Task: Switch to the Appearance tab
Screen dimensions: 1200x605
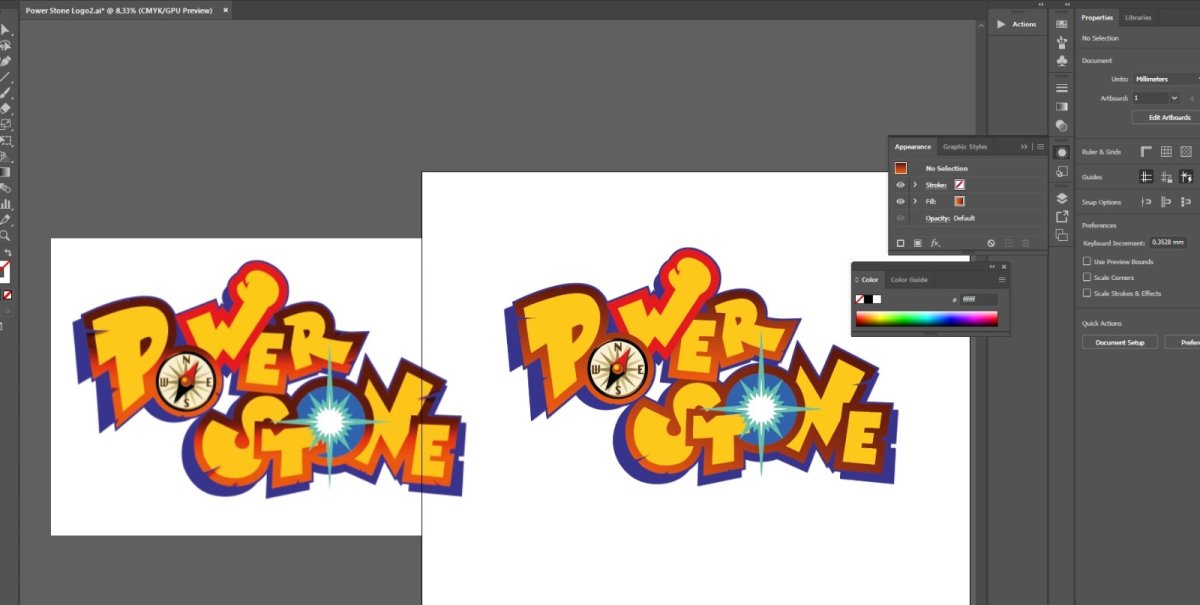Action: tap(913, 147)
